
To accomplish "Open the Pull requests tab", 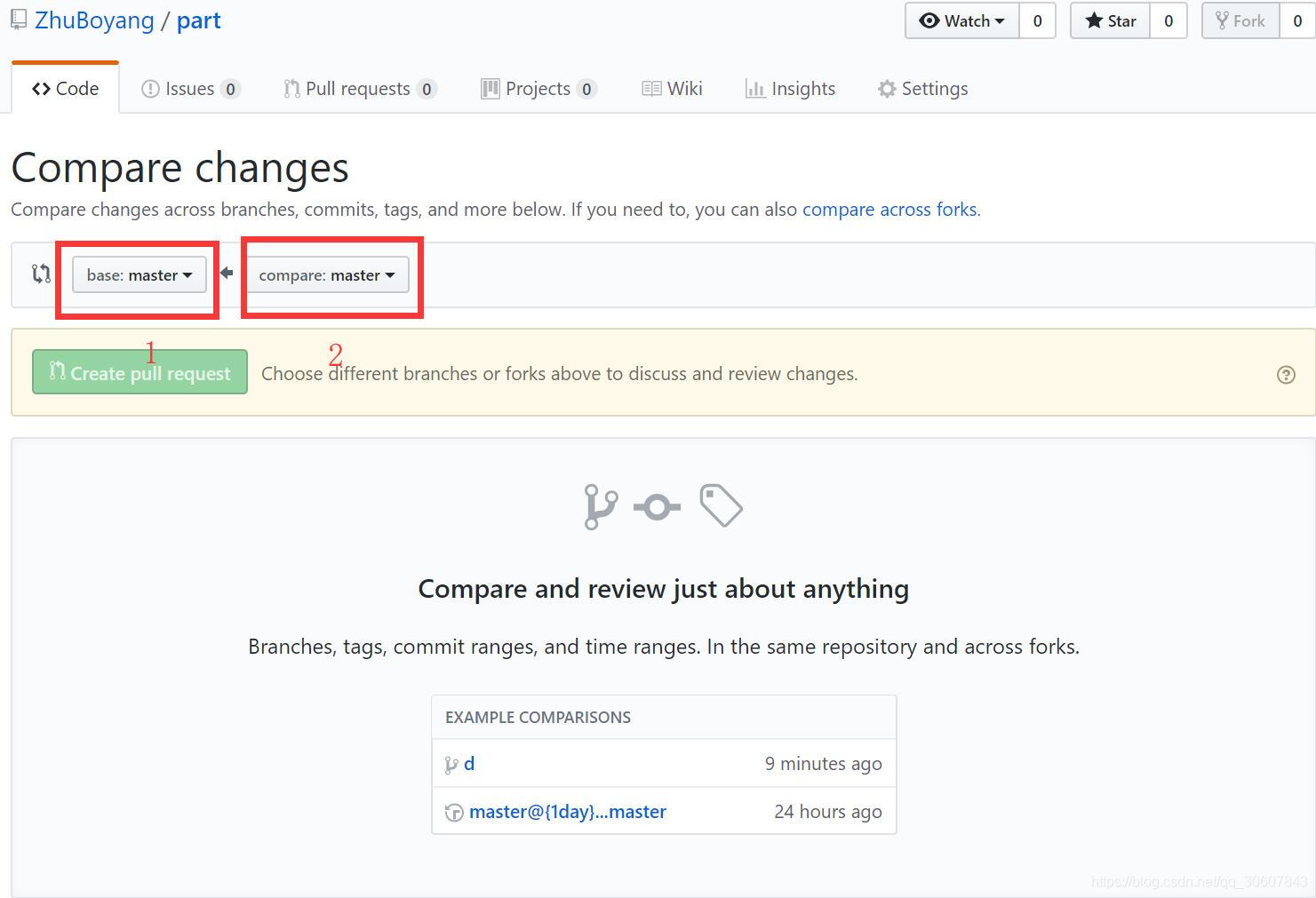I will pyautogui.click(x=359, y=88).
